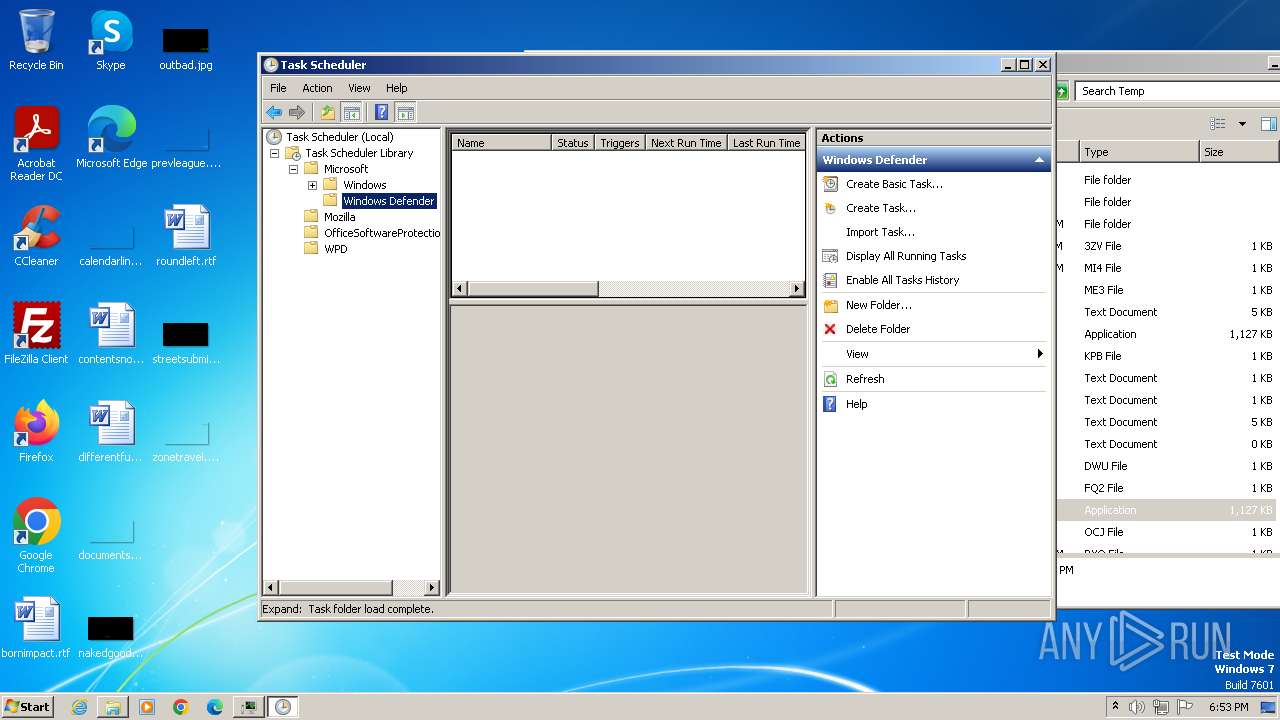Select Task Scheduler Library in tree
The height and width of the screenshot is (720, 1280).
(359, 153)
